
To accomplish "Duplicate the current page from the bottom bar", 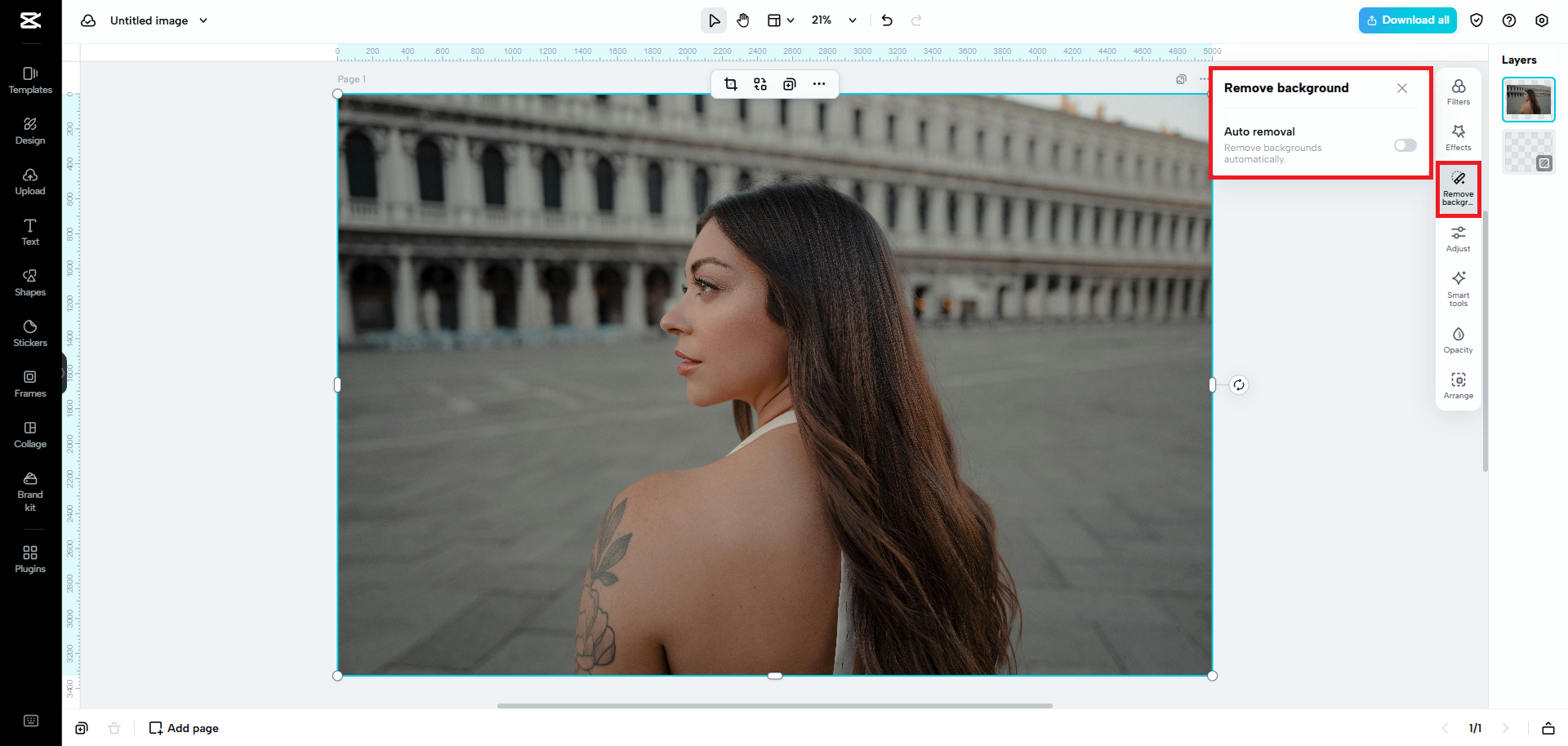I will point(82,727).
